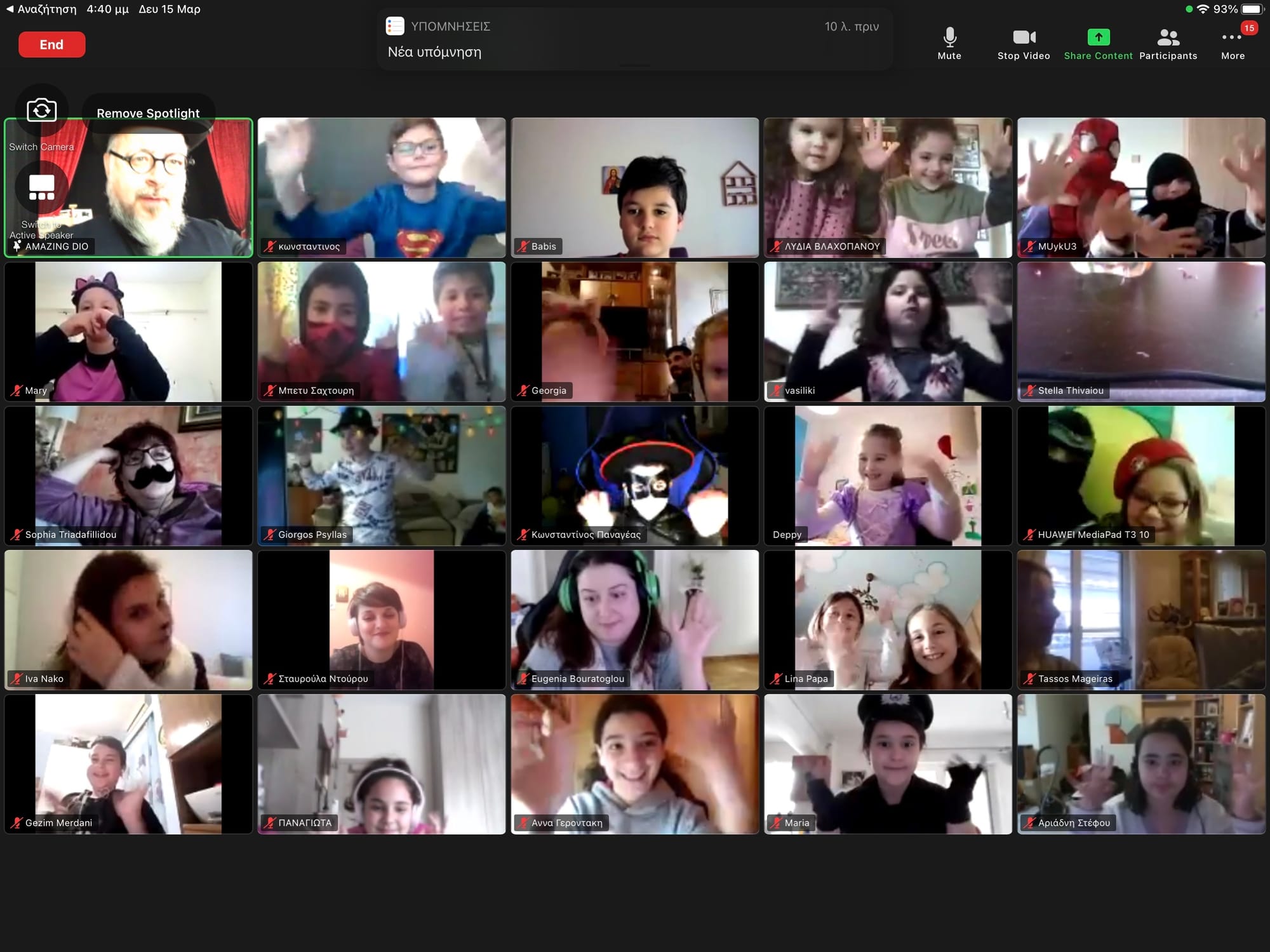Click Remove Spotlight button
This screenshot has width=1270, height=952.
(148, 113)
